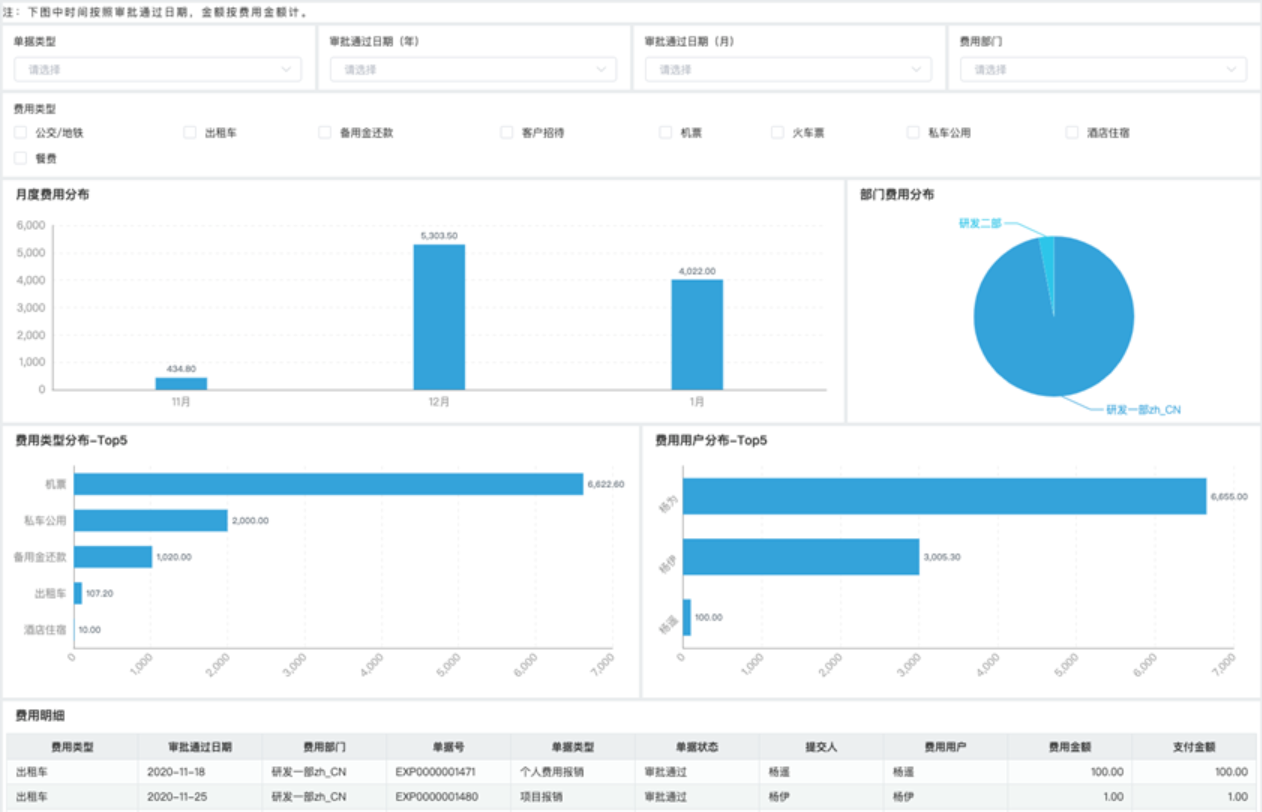
Task: Check the 酒店住宿 filter checkbox
Action: [x=1072, y=132]
